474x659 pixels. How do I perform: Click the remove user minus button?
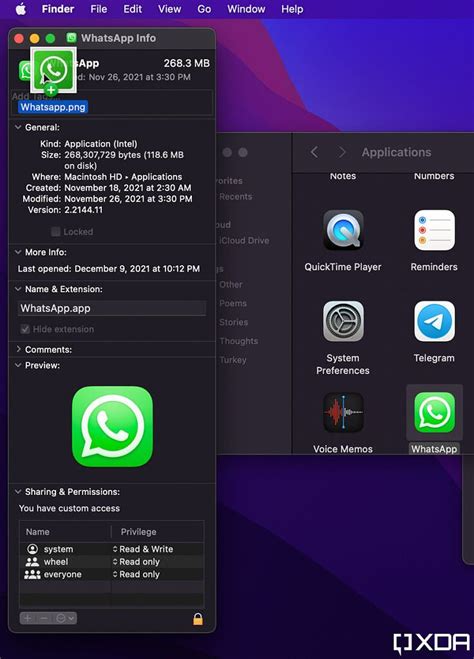pos(44,618)
